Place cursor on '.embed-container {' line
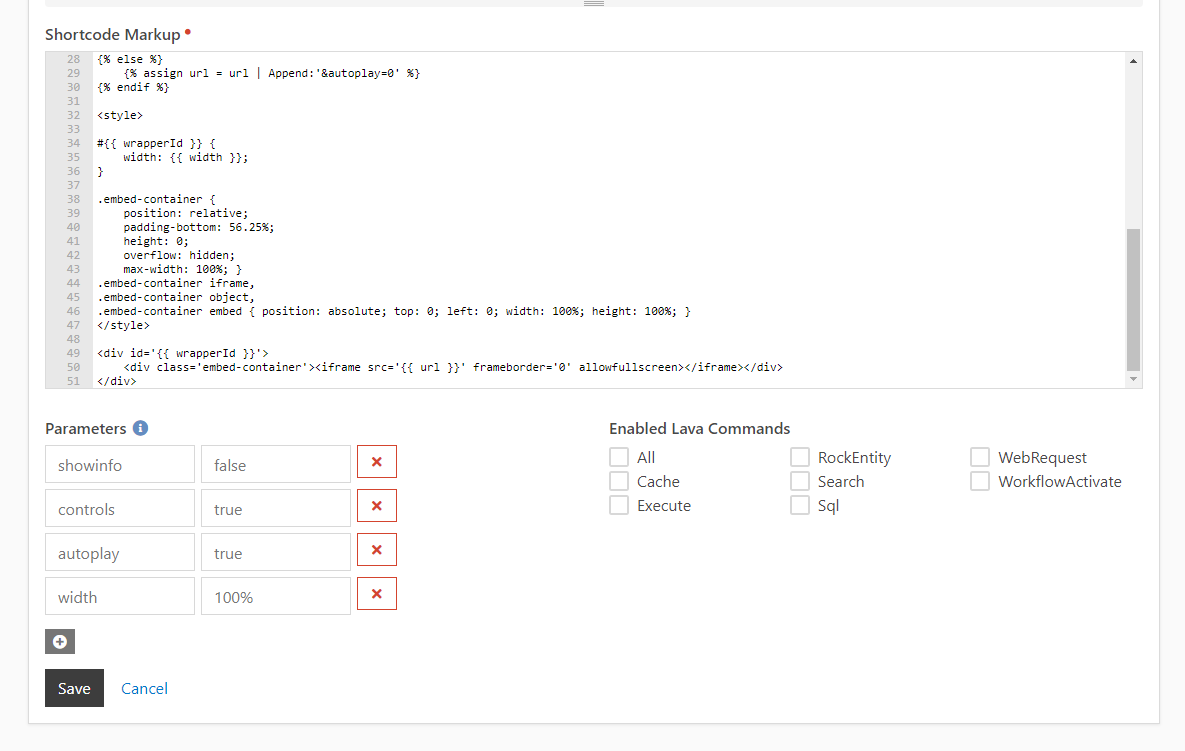The width and height of the screenshot is (1185, 751). coord(156,199)
